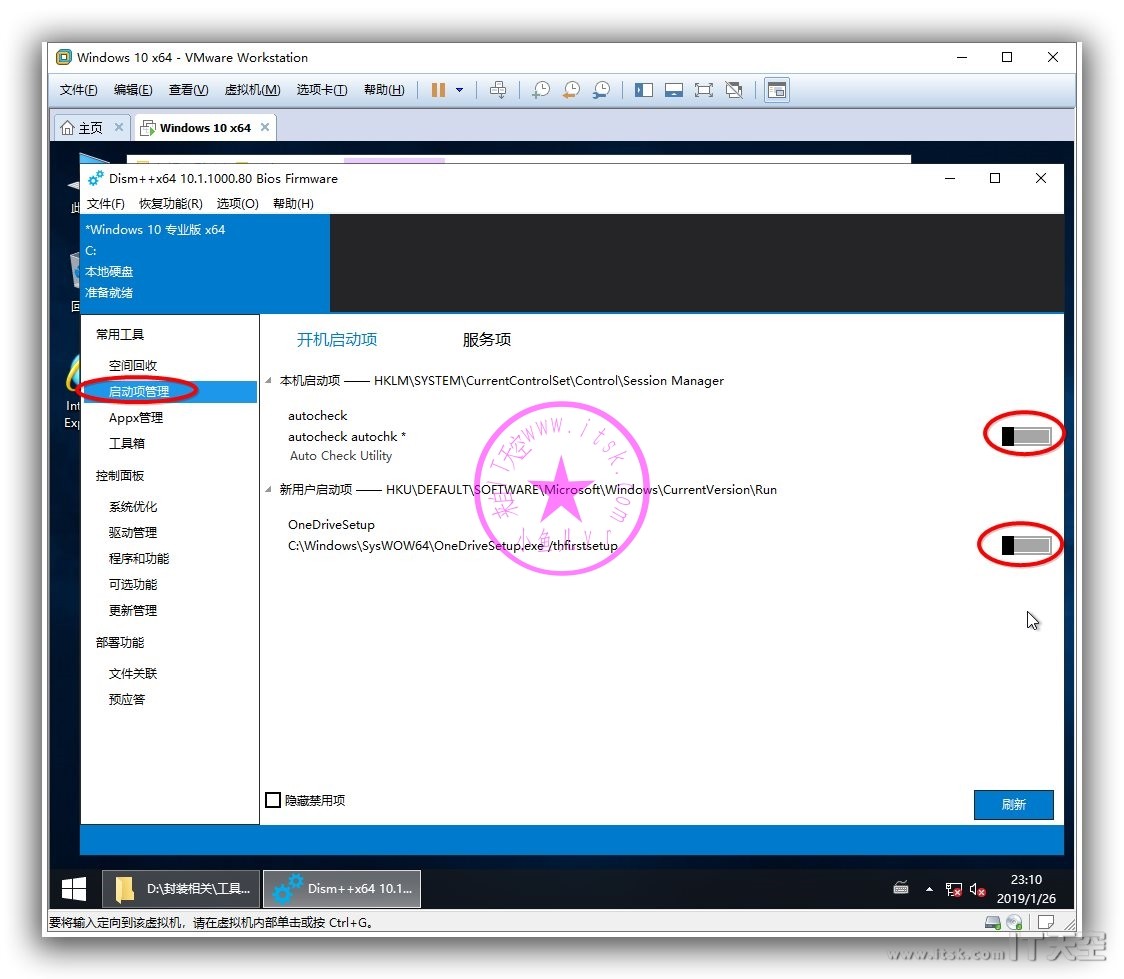Click the console view toolbar icon
Image resolution: width=1124 pixels, height=979 pixels.
(x=777, y=90)
